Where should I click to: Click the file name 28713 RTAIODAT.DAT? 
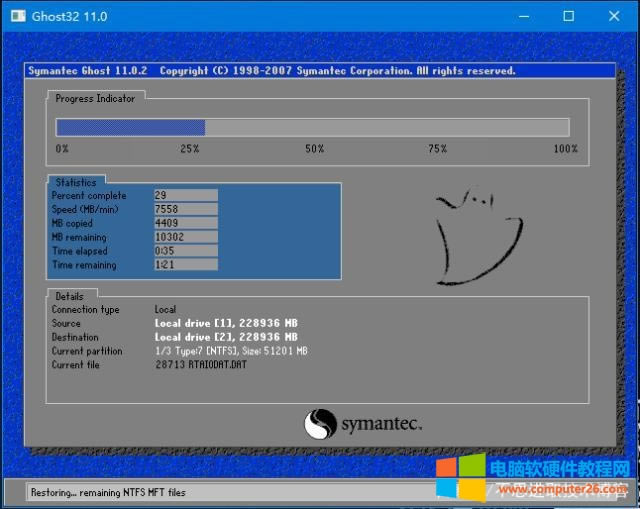click(201, 365)
